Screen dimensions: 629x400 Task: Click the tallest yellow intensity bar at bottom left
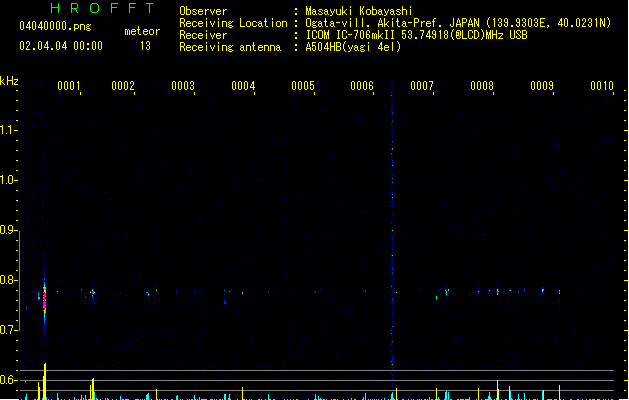coord(45,381)
